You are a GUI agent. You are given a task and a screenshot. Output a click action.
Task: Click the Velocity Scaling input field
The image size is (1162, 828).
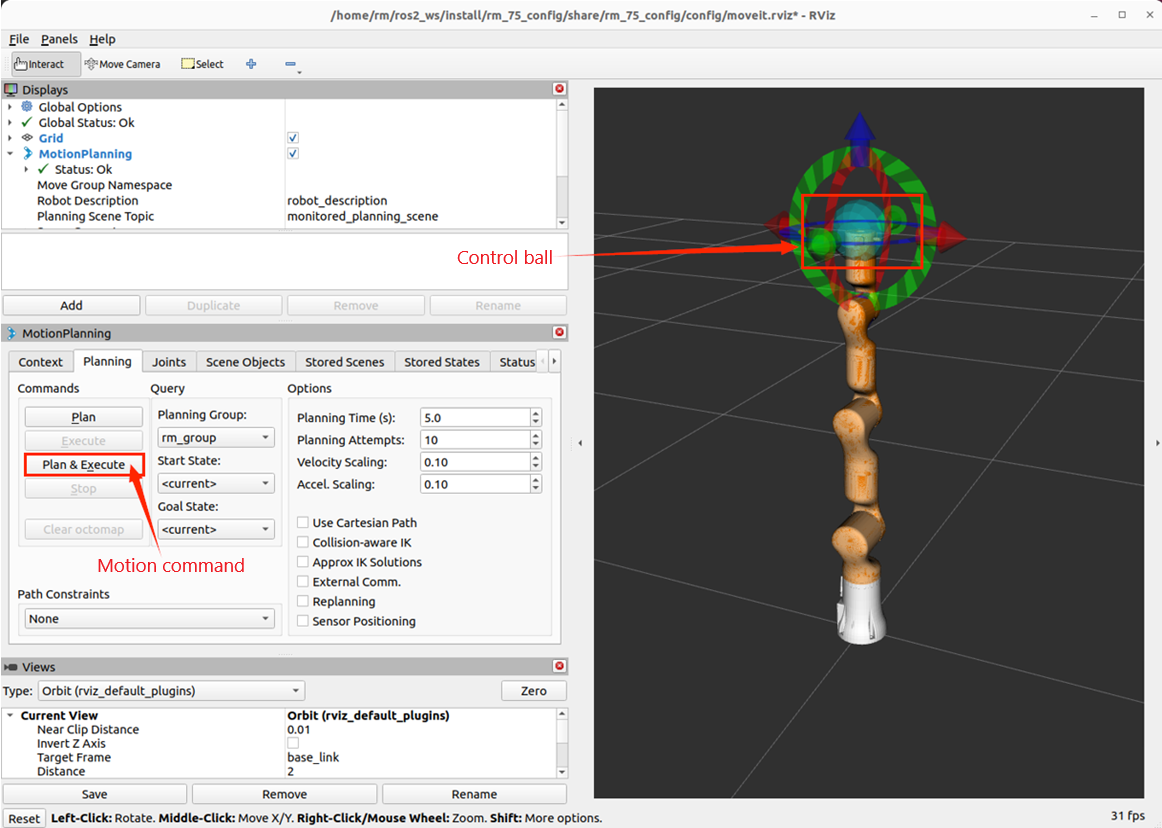pos(473,462)
